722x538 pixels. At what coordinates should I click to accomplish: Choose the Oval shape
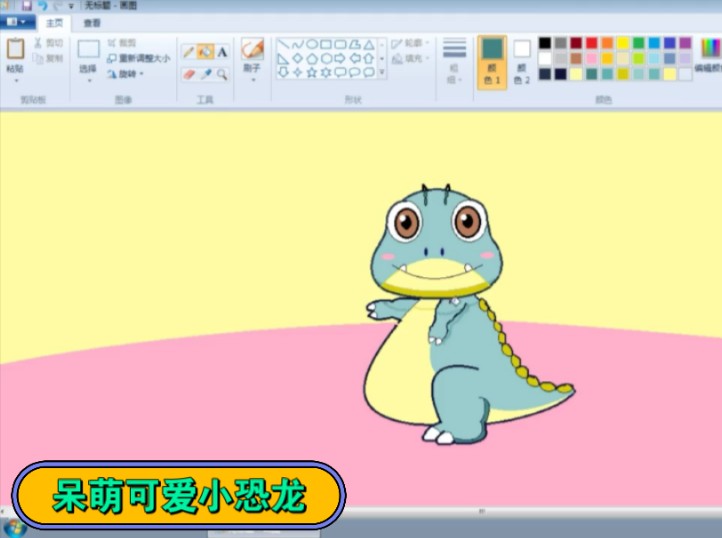point(312,44)
